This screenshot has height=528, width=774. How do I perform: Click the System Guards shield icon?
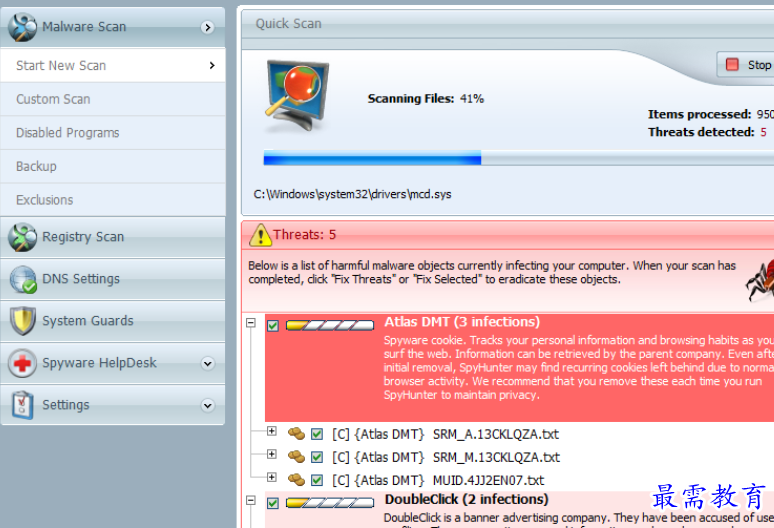[23, 321]
